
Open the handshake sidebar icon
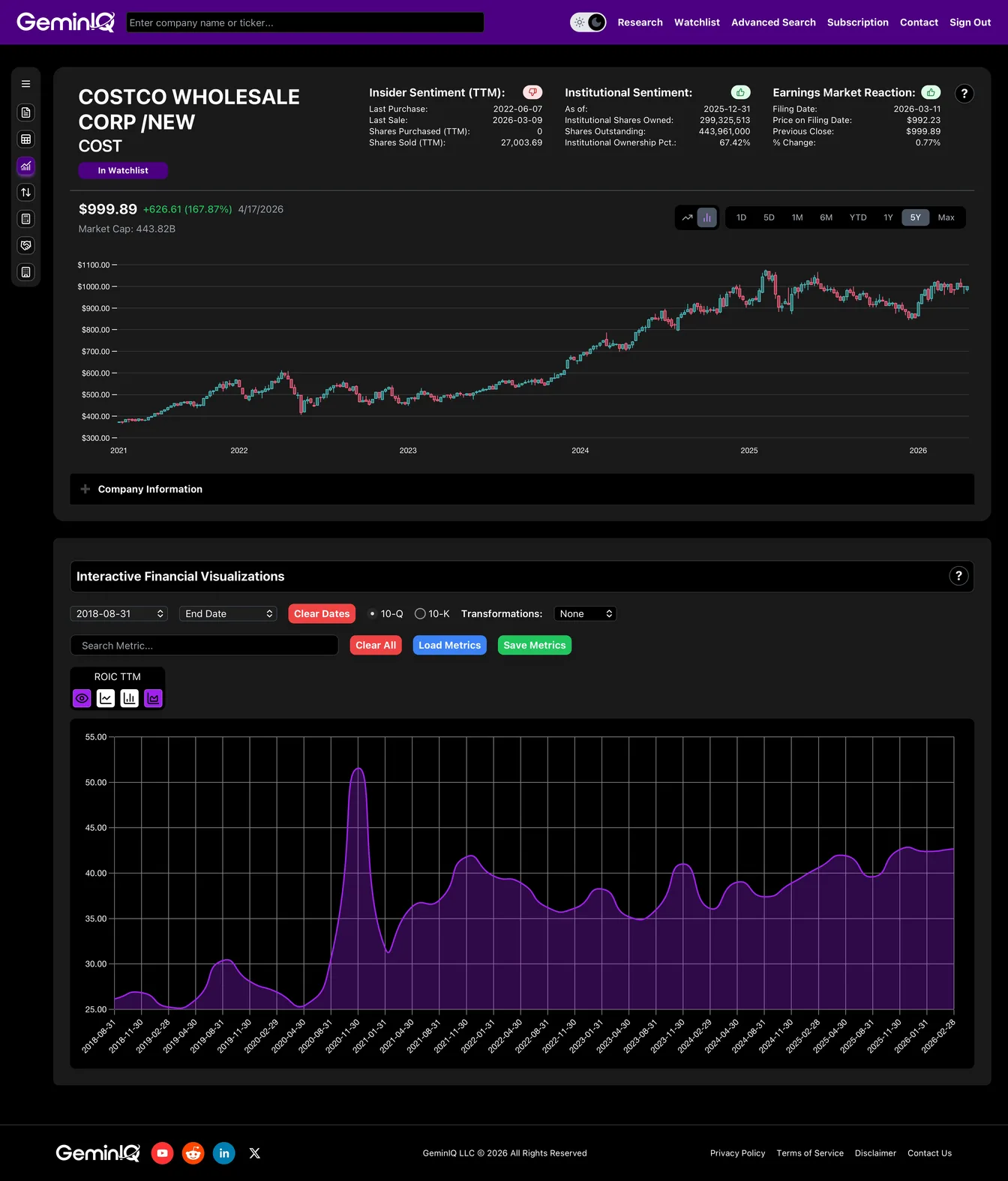25,246
